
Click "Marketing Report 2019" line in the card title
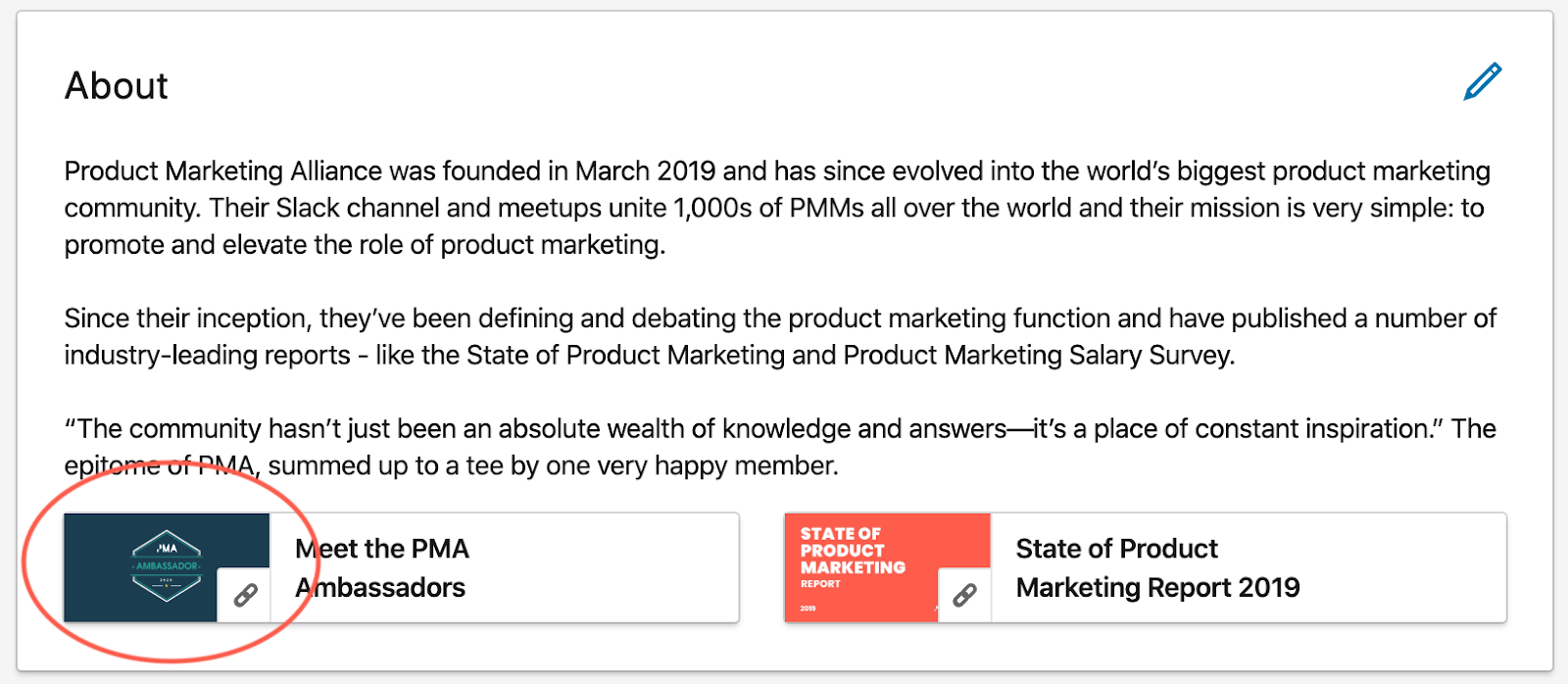1157,587
